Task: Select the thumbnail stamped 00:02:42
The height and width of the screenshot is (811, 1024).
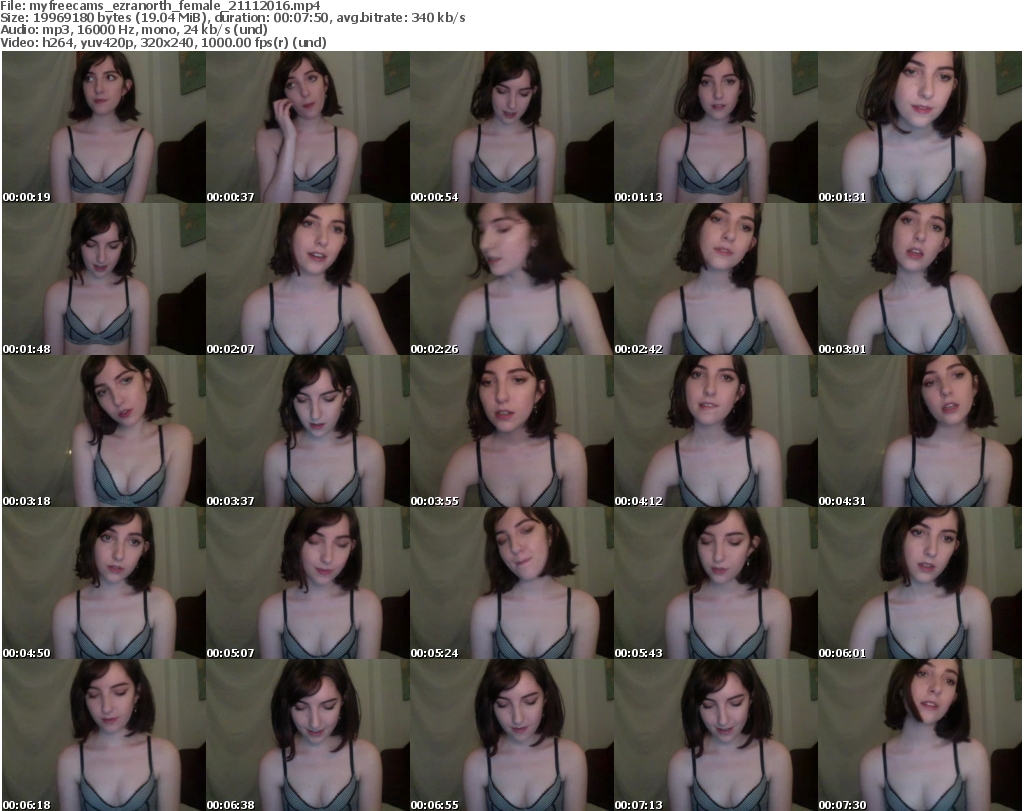Action: coord(716,279)
